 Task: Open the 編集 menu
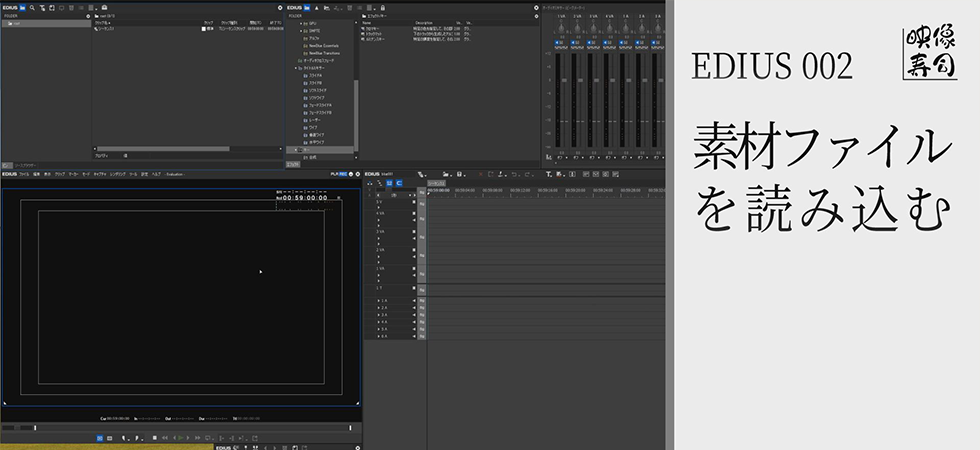pos(36,174)
